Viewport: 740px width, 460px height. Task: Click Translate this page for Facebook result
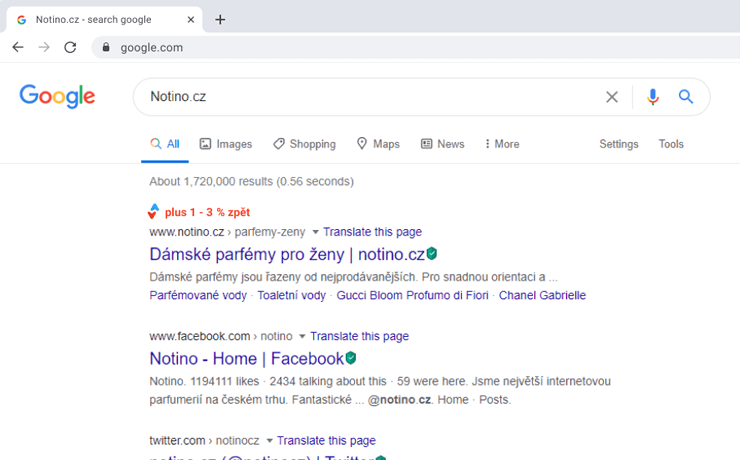359,336
